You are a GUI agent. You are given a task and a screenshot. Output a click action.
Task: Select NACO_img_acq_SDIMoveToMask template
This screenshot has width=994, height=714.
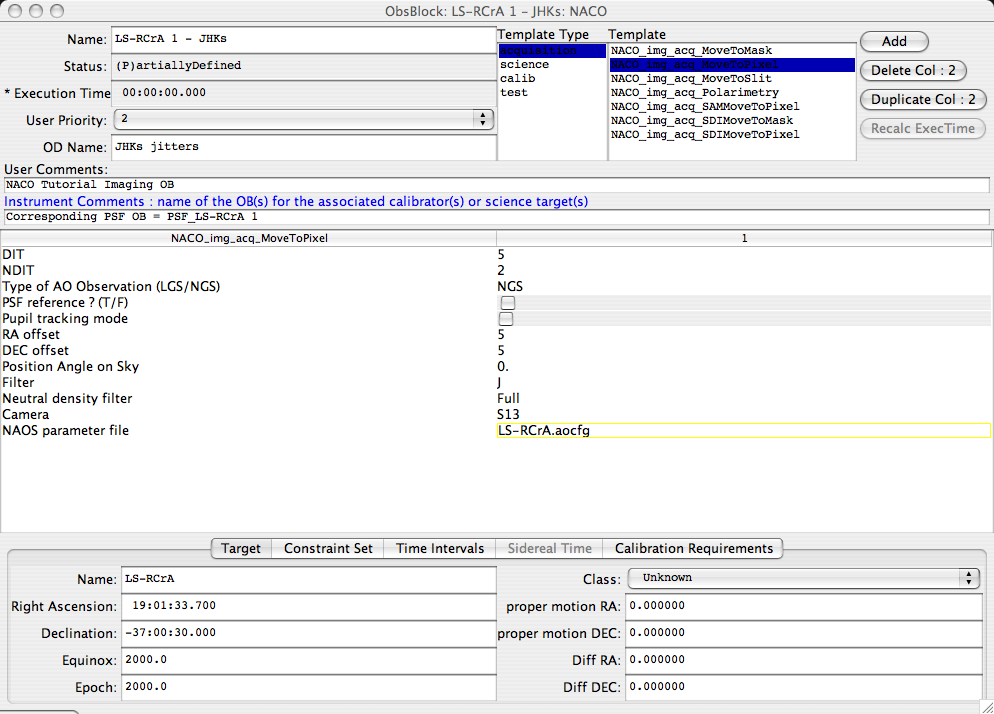pyautogui.click(x=732, y=120)
